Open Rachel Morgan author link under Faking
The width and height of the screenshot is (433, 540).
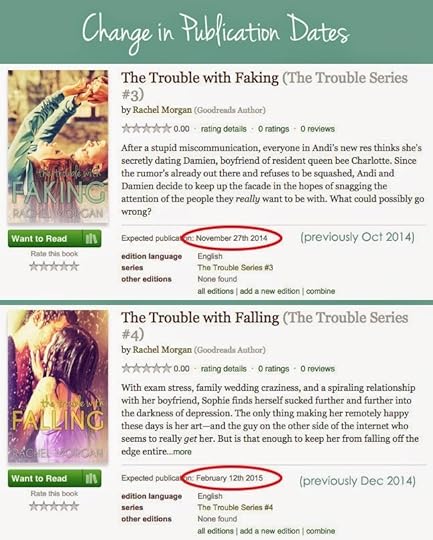tap(162, 110)
